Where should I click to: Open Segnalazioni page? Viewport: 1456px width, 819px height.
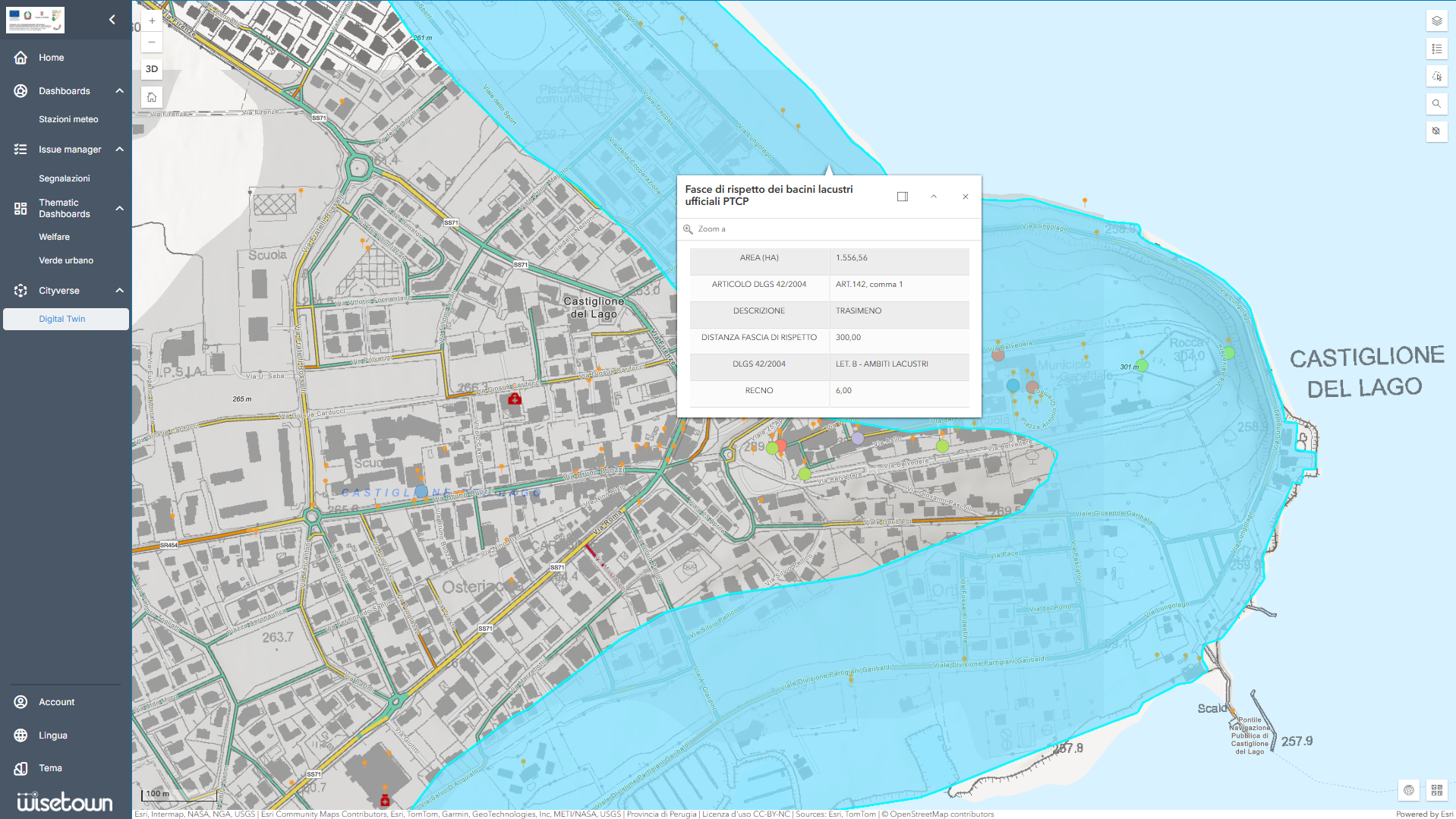pyautogui.click(x=65, y=178)
